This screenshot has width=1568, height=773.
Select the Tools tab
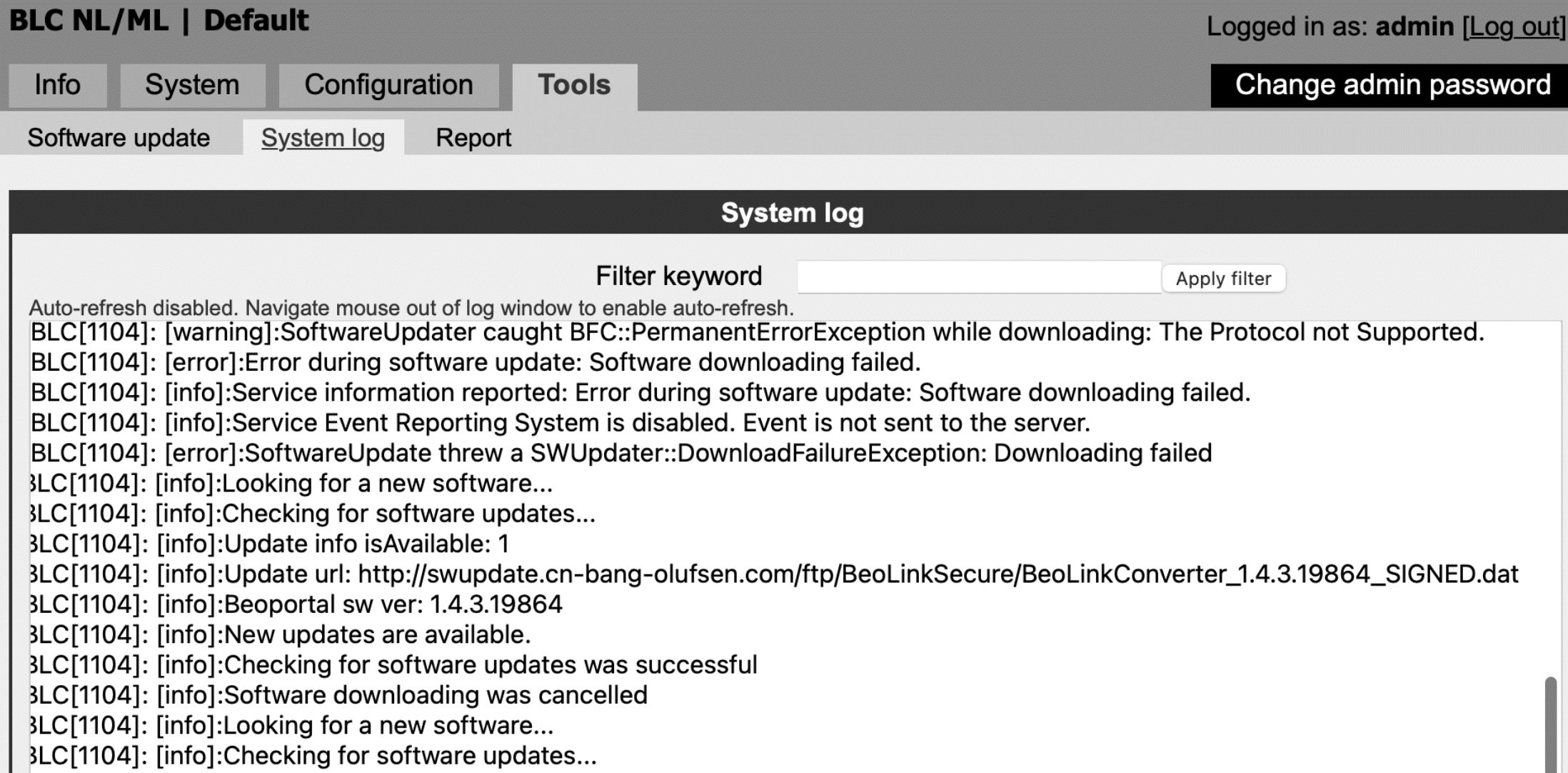pyautogui.click(x=575, y=86)
